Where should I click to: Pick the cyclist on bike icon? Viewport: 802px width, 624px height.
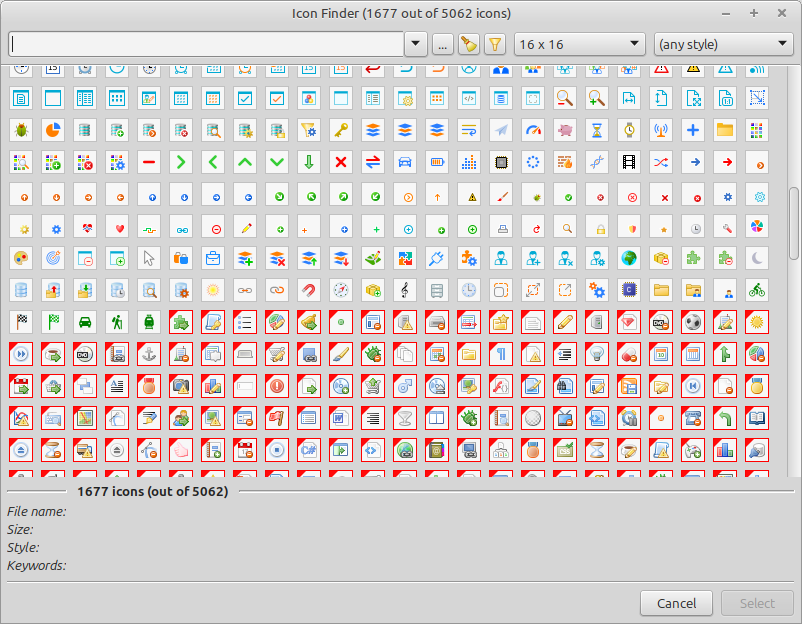click(x=757, y=290)
